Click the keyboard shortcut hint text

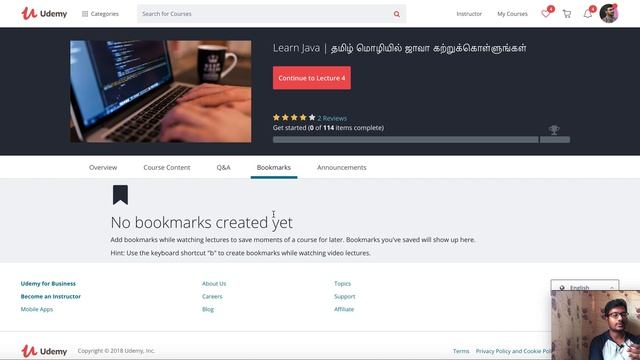[x=240, y=253]
